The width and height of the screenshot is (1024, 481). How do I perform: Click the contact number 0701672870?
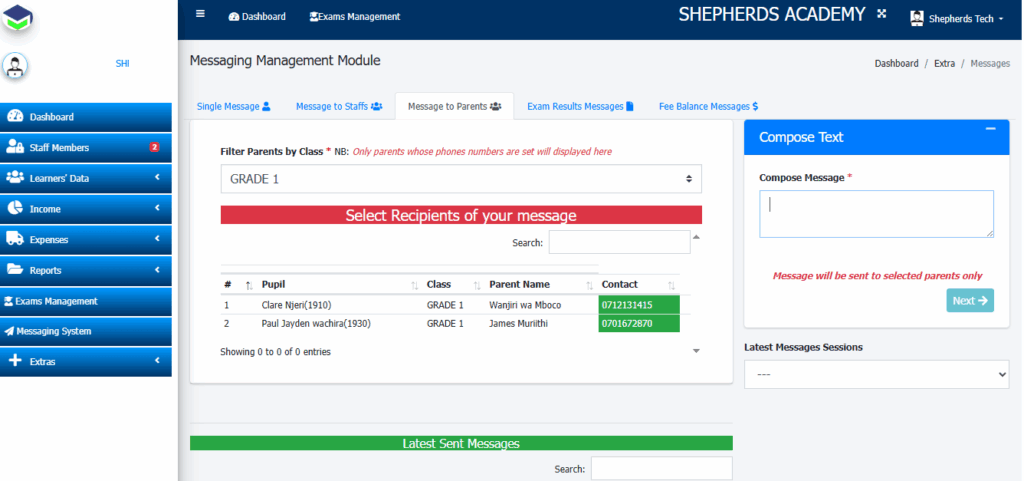point(627,323)
